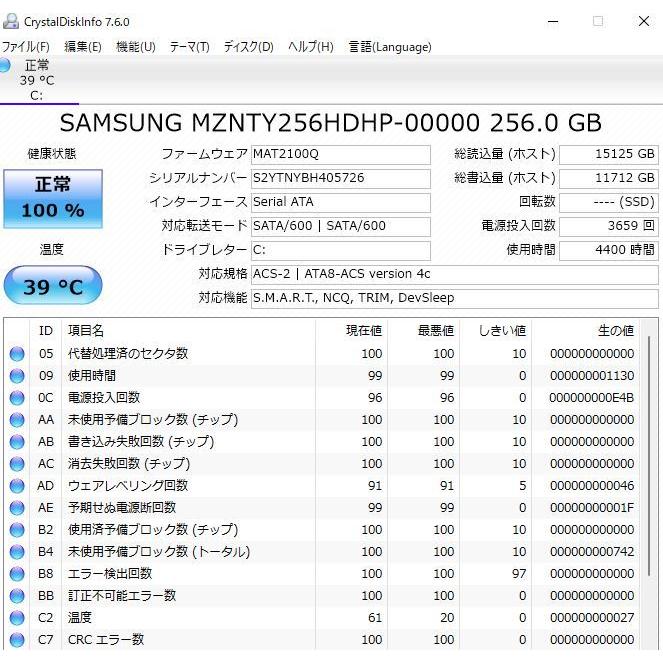663x663 pixels.
Task: Click status orb of row AB 書き込み失敗回数
Action: (x=17, y=441)
